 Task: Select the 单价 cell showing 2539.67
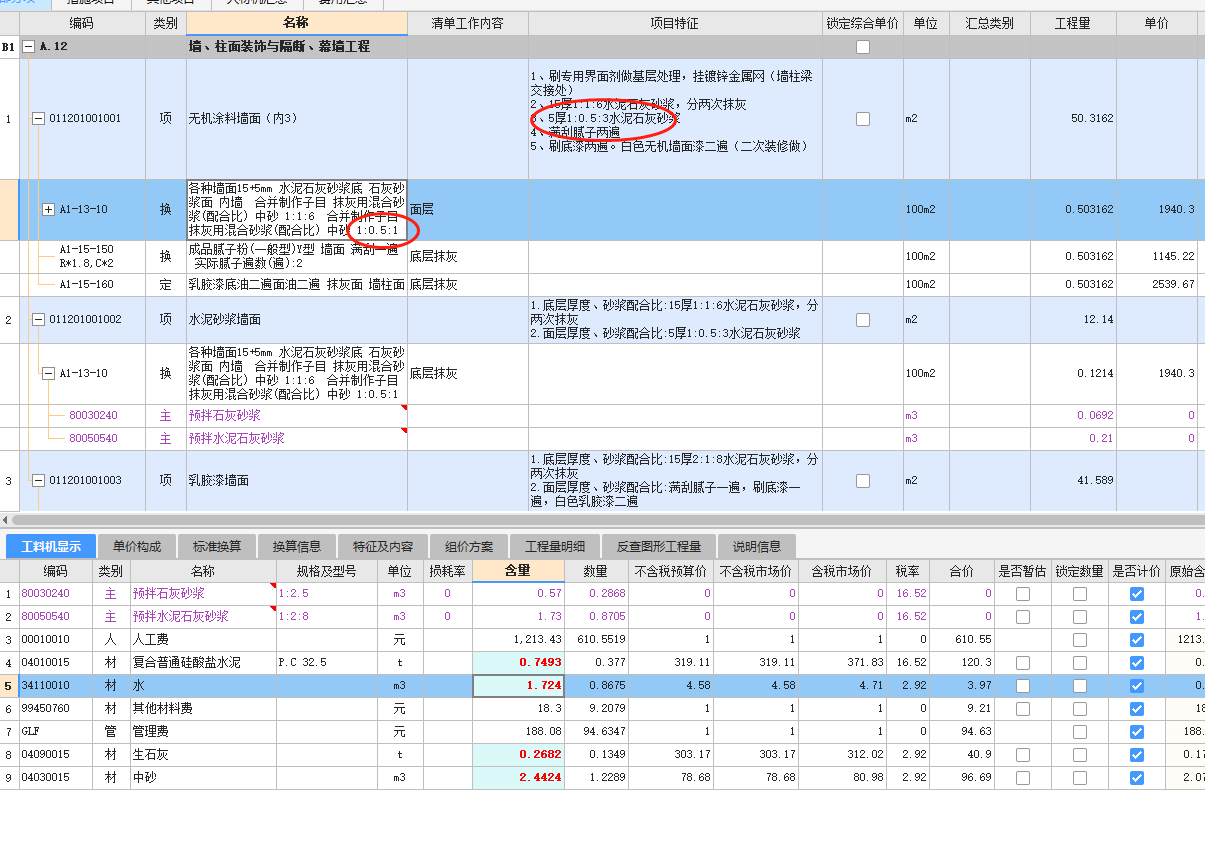click(x=1157, y=285)
